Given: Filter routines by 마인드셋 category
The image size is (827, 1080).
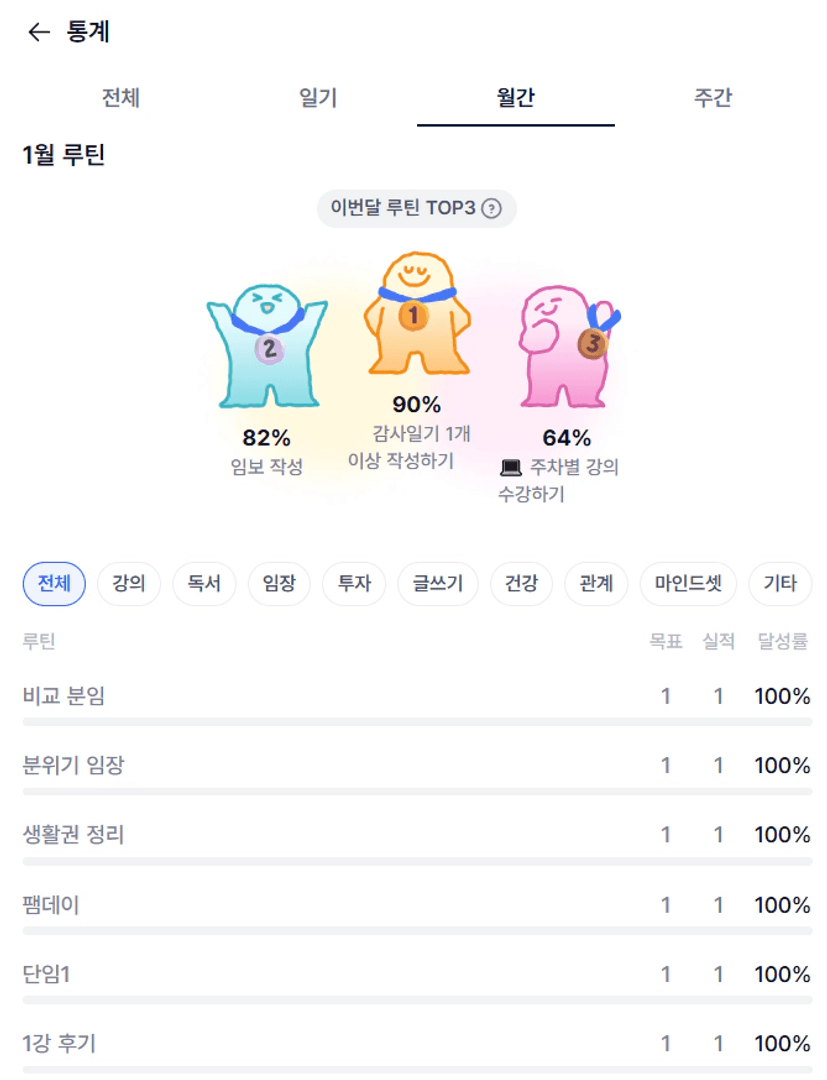Looking at the screenshot, I should [x=688, y=584].
